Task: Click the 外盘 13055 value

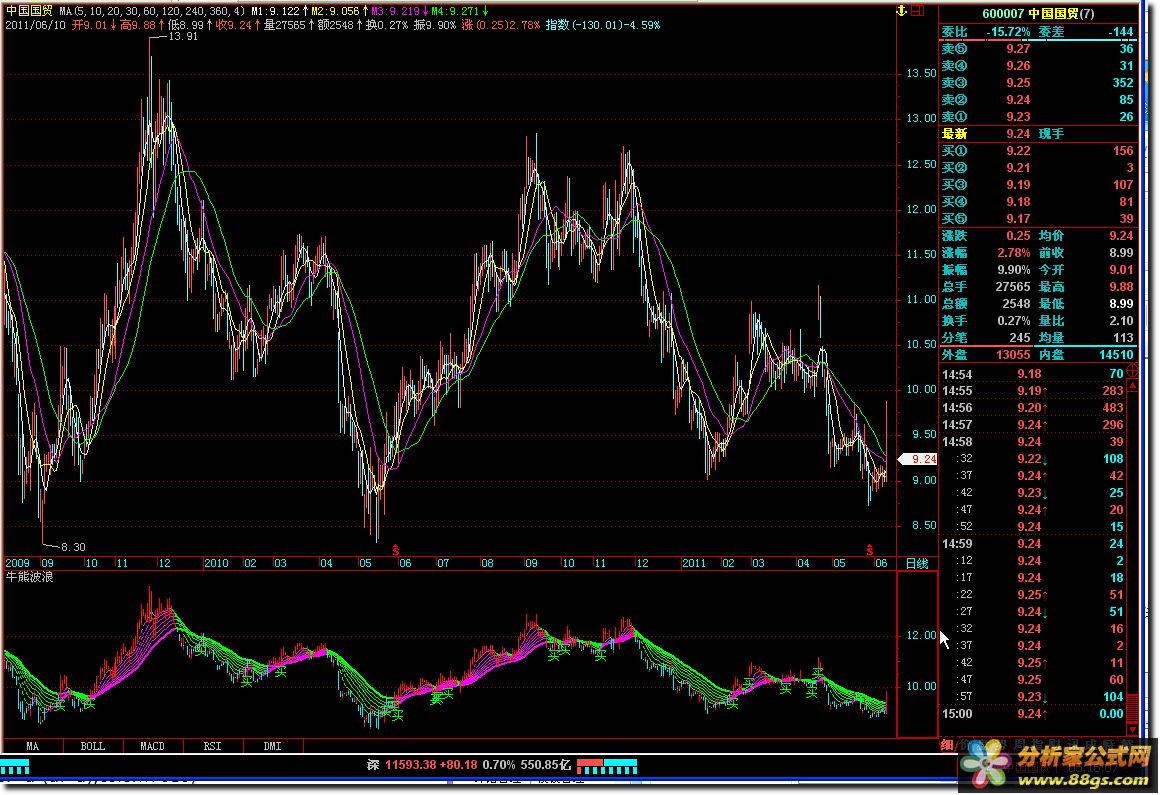Action: coord(1013,355)
